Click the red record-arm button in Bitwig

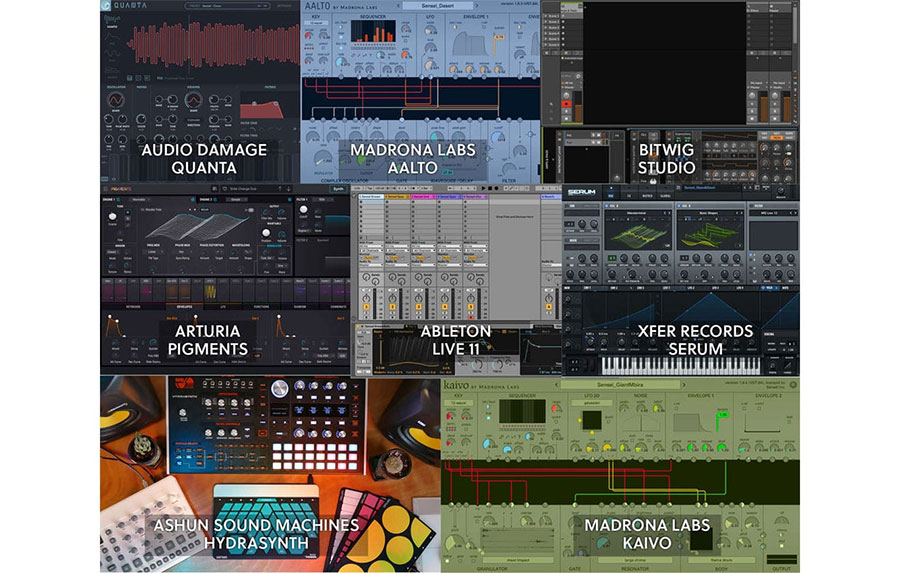[x=566, y=104]
